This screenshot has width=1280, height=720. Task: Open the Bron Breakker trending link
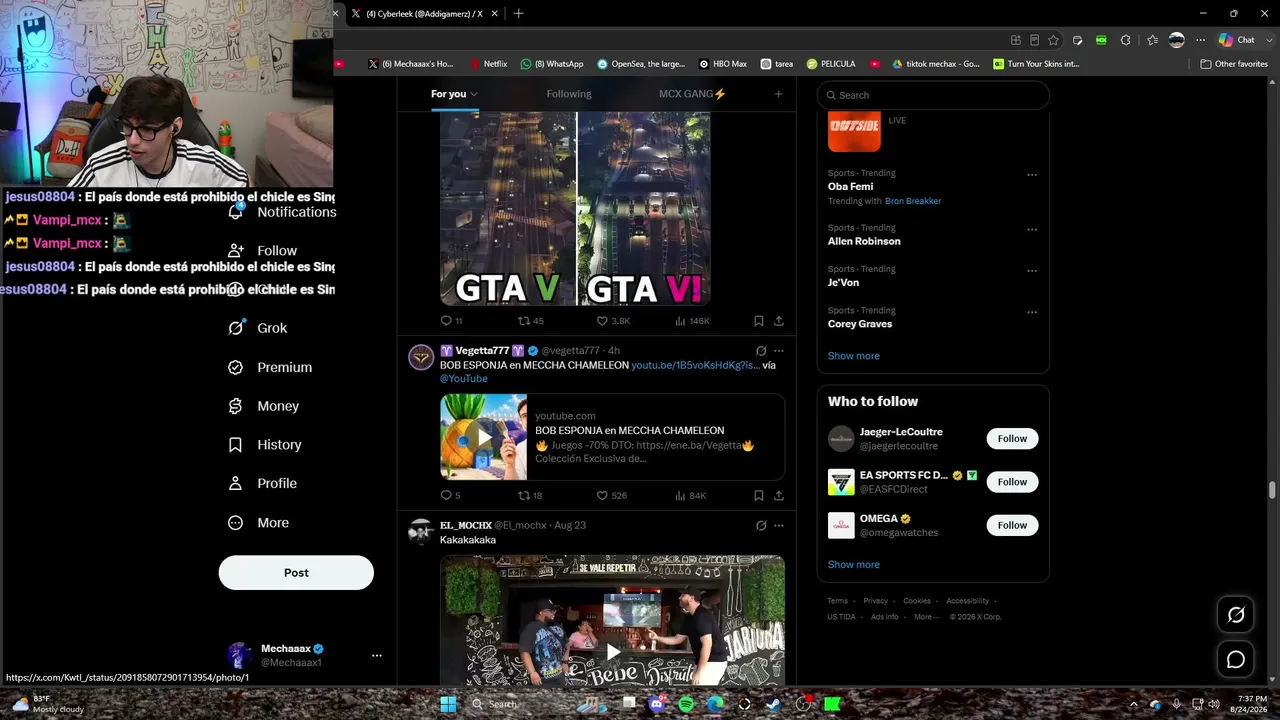click(x=913, y=201)
